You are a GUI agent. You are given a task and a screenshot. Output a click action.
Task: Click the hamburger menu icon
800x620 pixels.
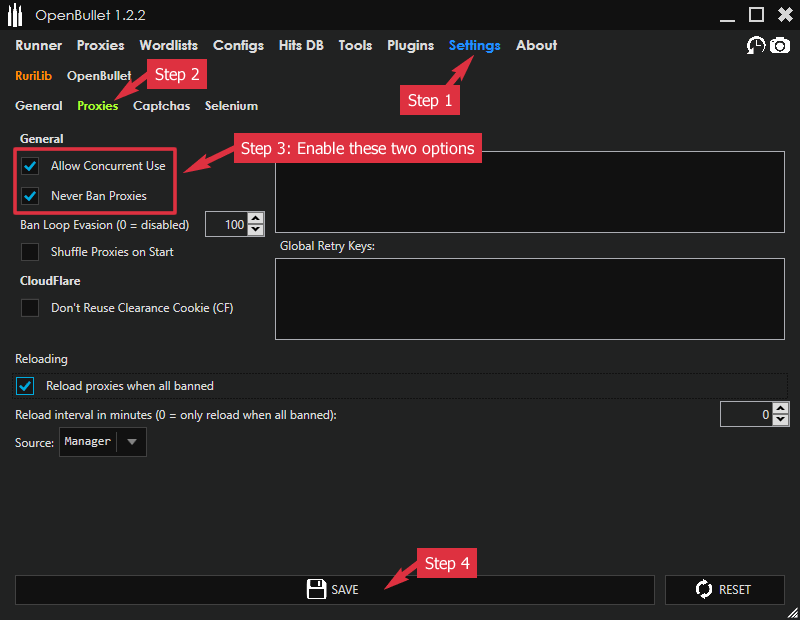tap(15, 14)
